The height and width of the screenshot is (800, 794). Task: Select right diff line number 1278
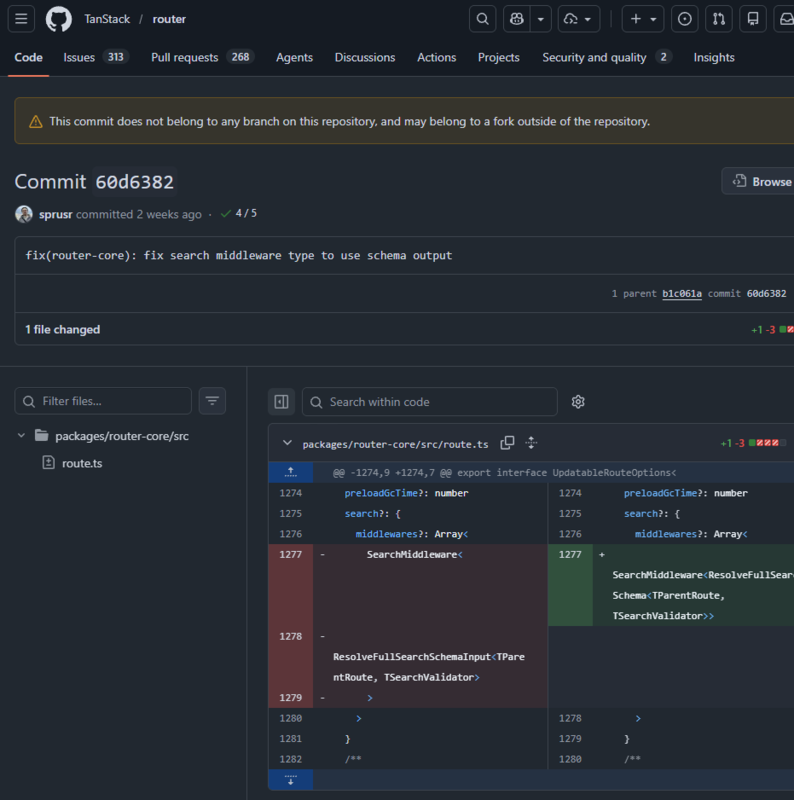pyautogui.click(x=570, y=718)
